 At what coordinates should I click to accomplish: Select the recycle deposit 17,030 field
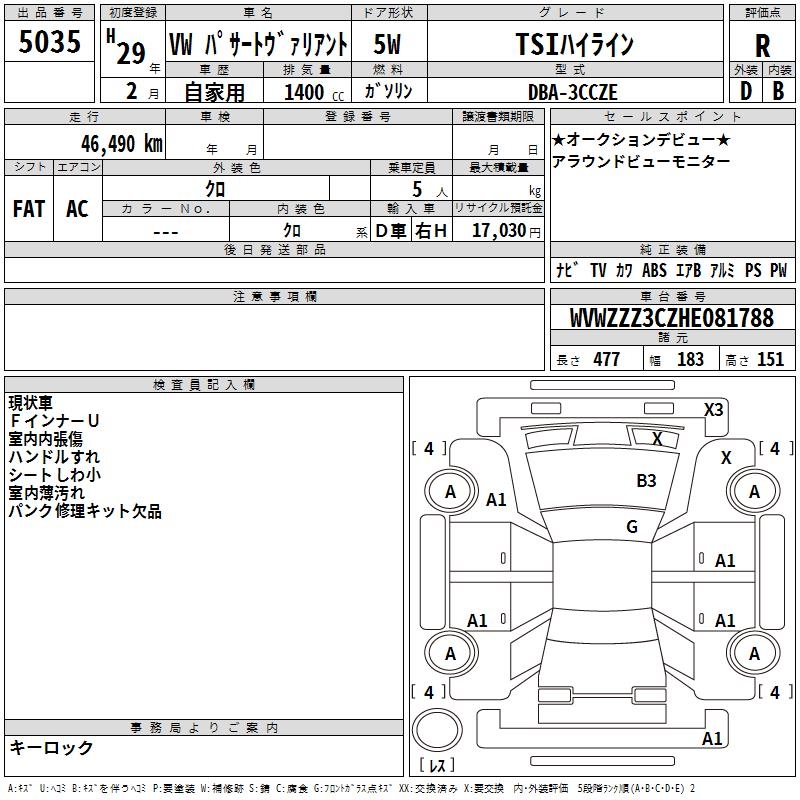(x=498, y=230)
